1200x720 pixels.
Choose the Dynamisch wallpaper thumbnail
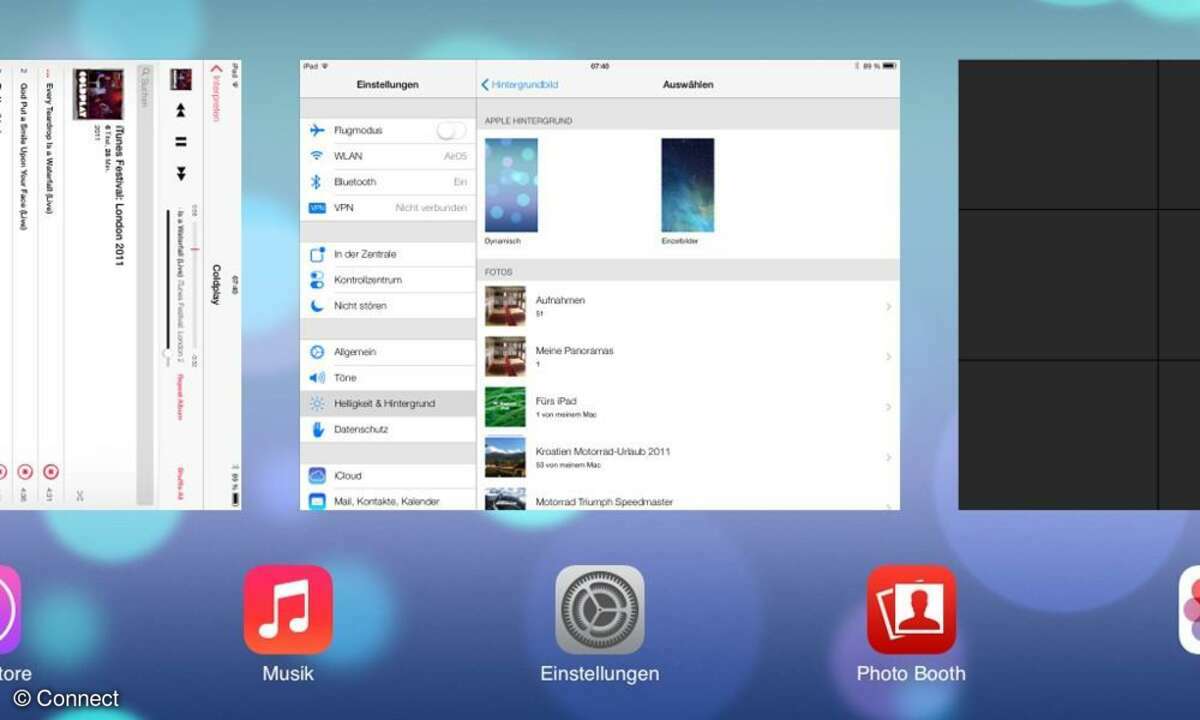[511, 185]
